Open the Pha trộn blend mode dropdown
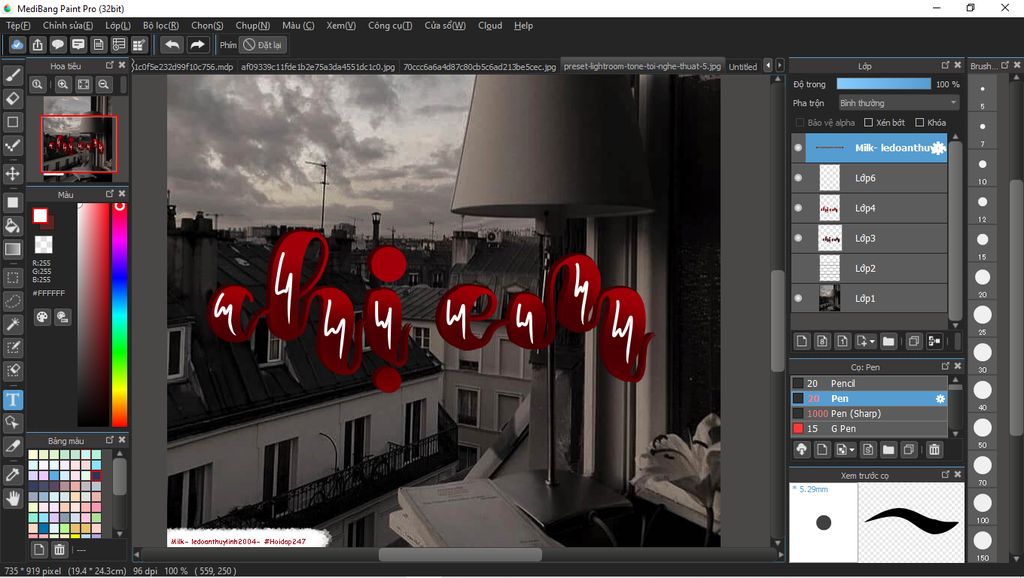Viewport: 1024px width, 578px height. (x=898, y=103)
